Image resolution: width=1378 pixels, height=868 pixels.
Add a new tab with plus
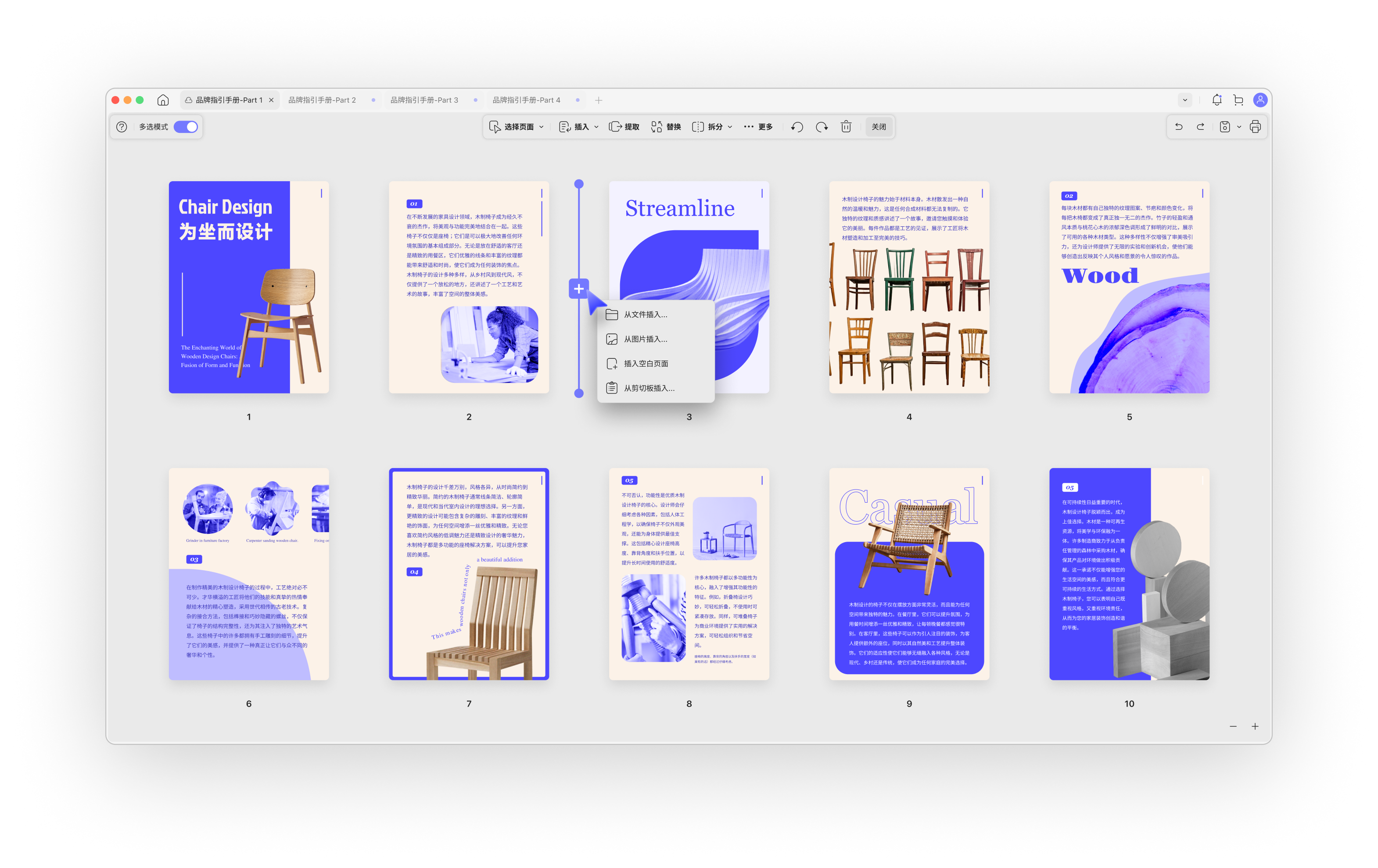[599, 100]
